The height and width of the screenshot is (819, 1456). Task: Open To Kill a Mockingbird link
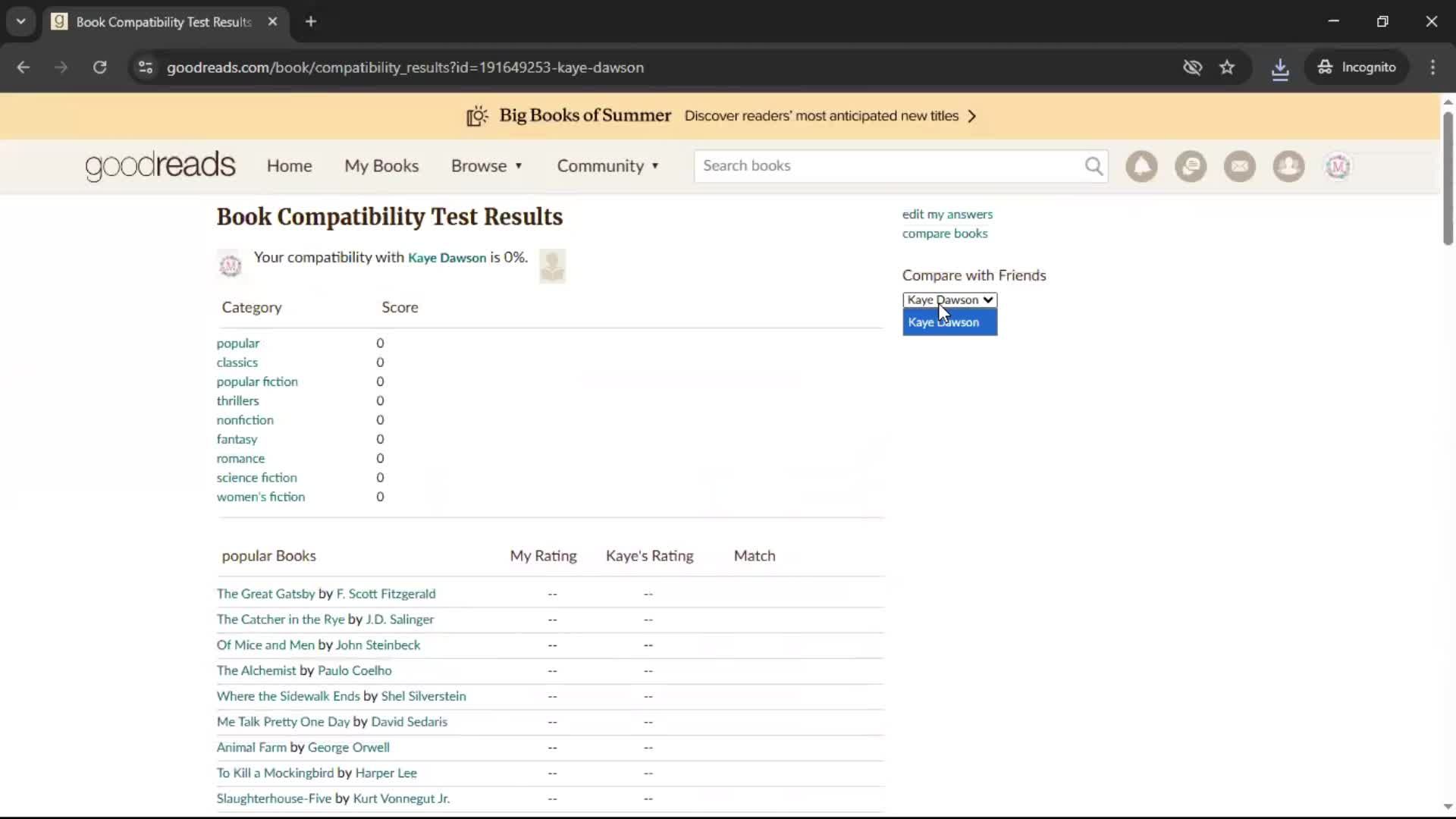(x=275, y=773)
